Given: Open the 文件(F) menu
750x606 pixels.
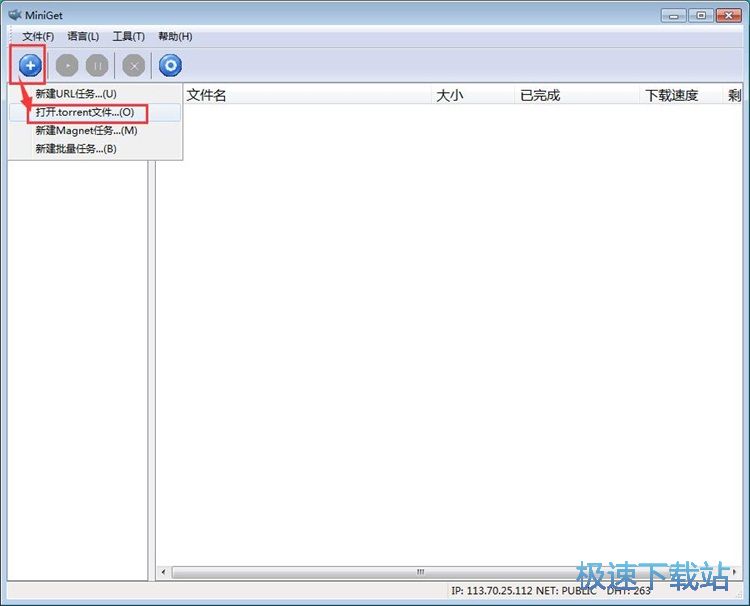Looking at the screenshot, I should [x=38, y=36].
